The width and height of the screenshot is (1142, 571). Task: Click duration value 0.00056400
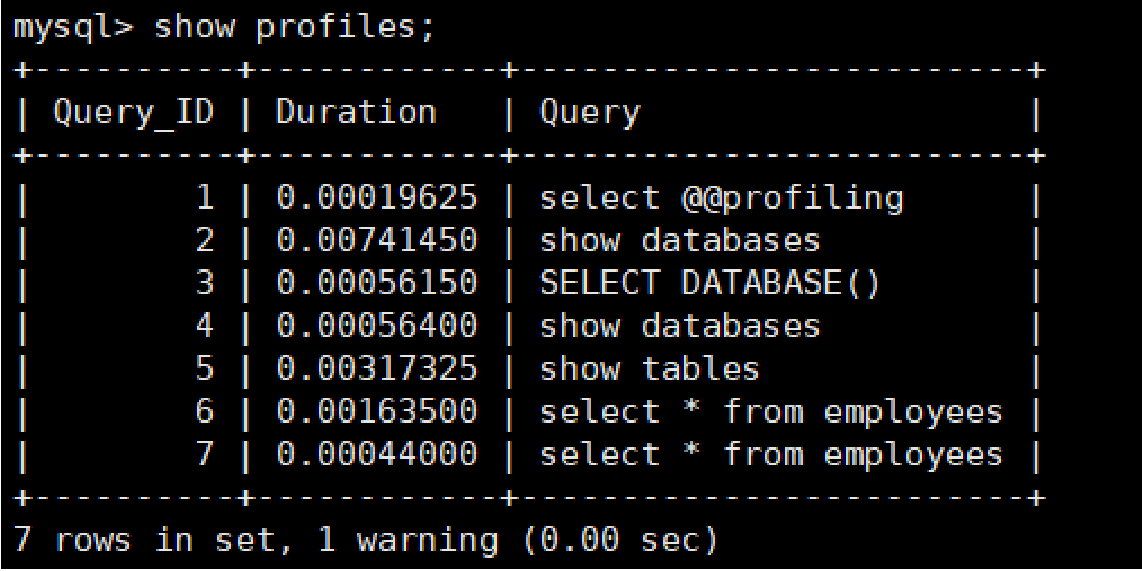377,326
